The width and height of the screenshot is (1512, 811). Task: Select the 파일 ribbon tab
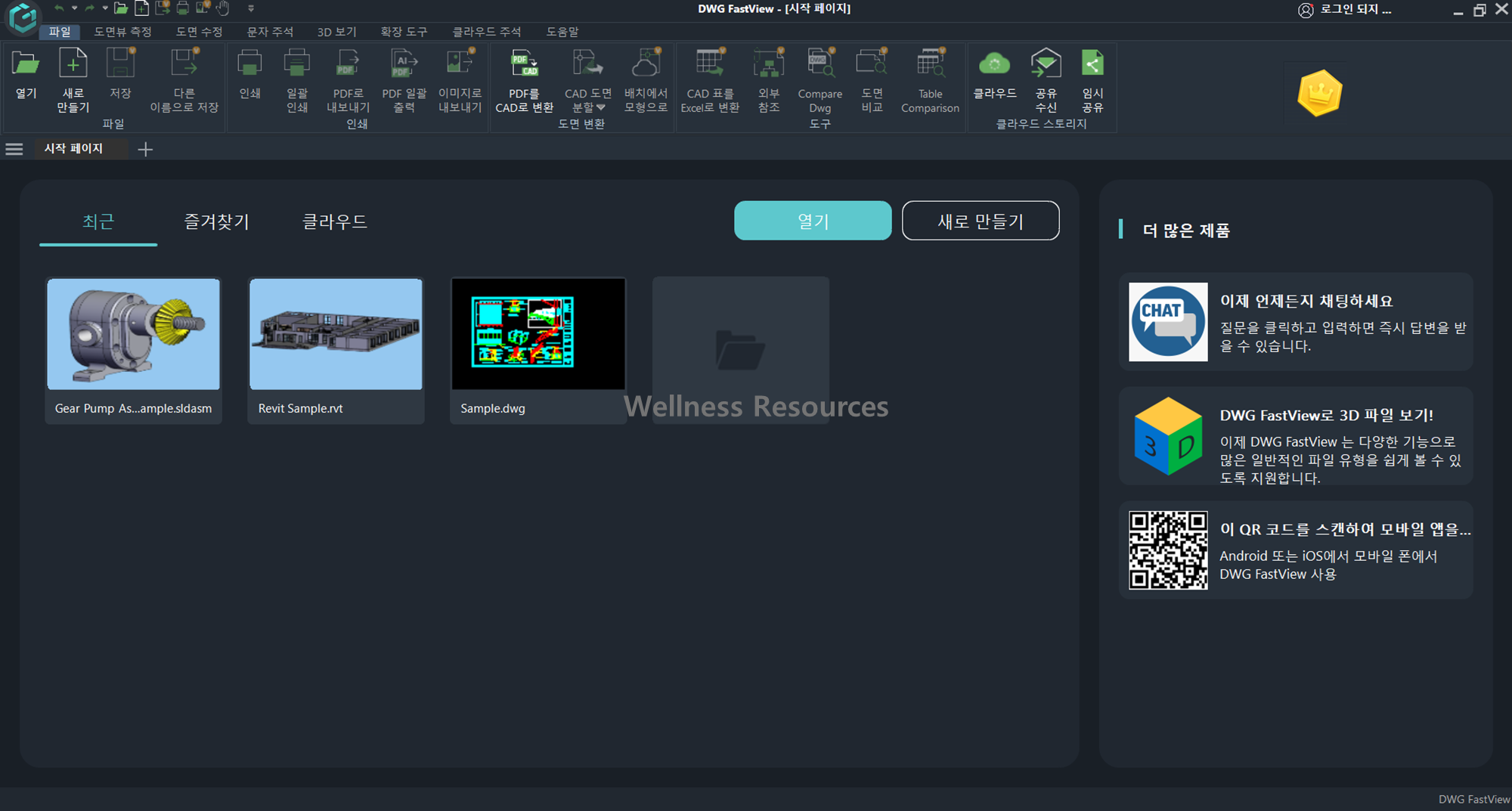click(60, 32)
